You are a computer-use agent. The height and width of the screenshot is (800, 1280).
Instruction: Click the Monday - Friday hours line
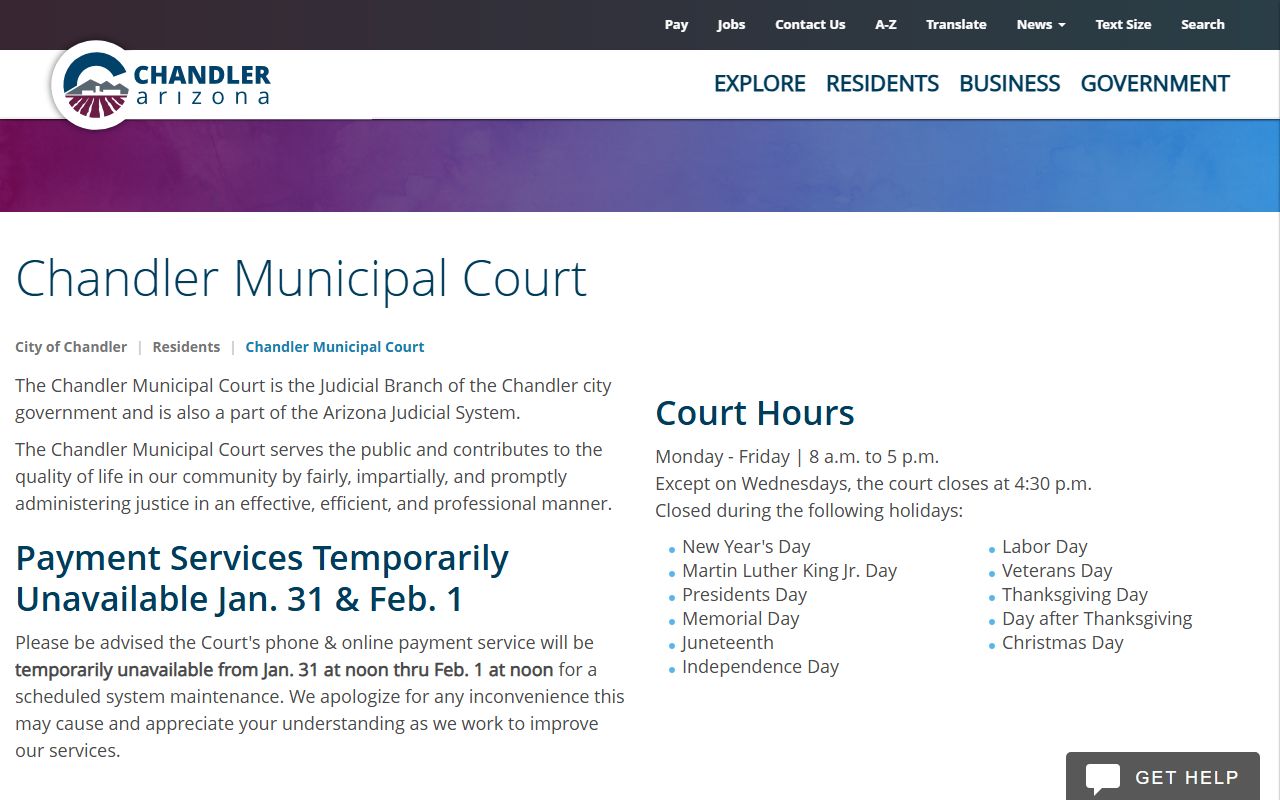coord(797,457)
